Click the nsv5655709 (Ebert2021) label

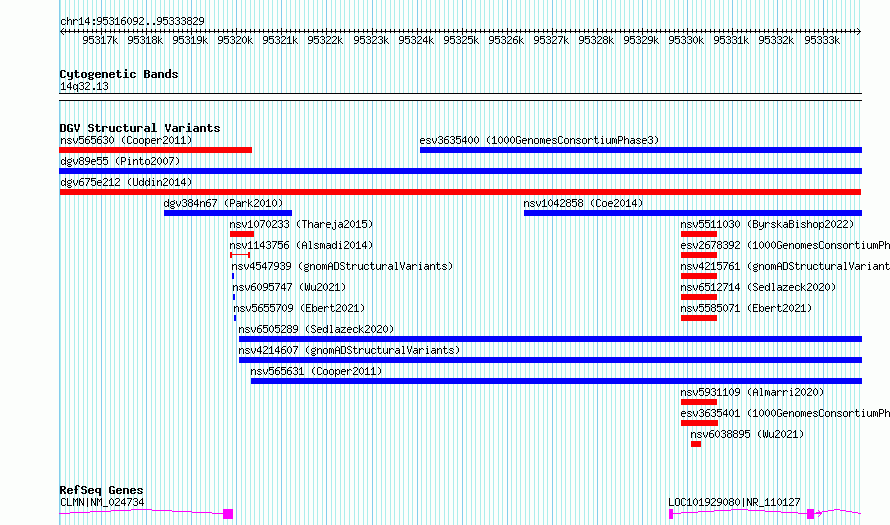coord(299,308)
